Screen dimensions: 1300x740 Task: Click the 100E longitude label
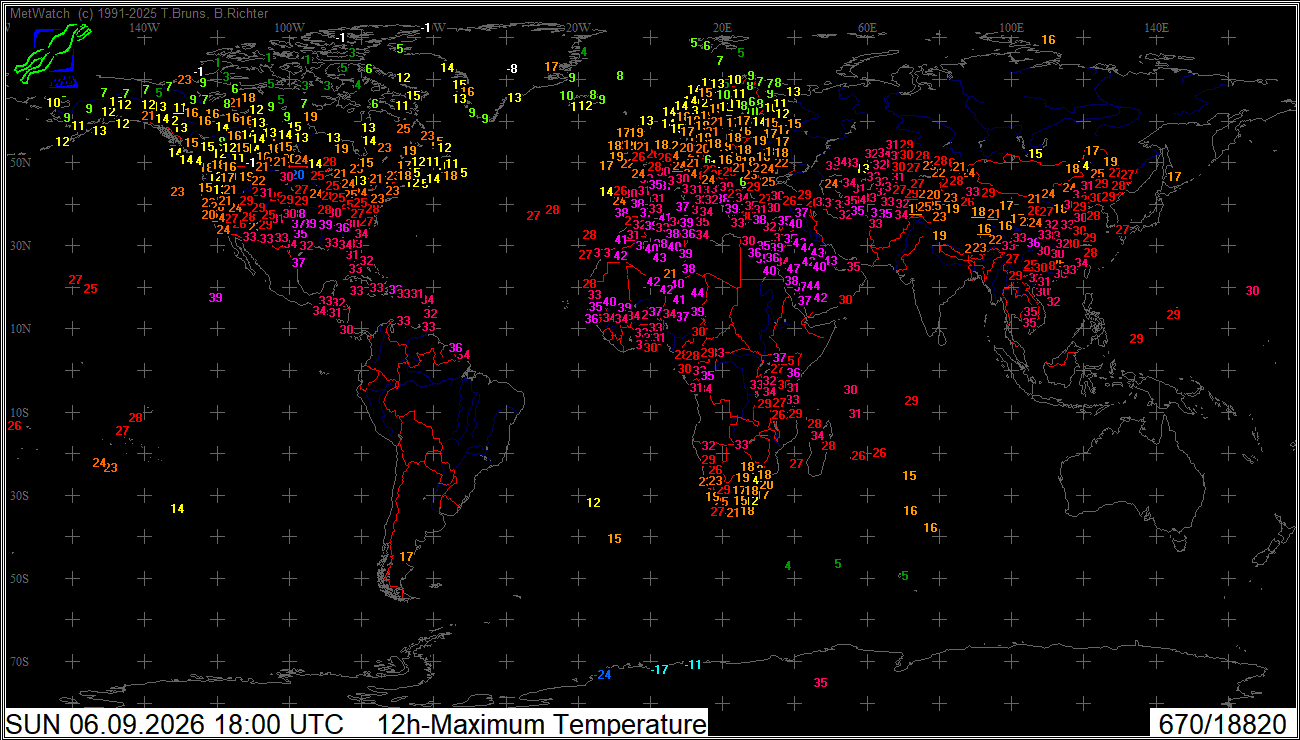click(1012, 27)
